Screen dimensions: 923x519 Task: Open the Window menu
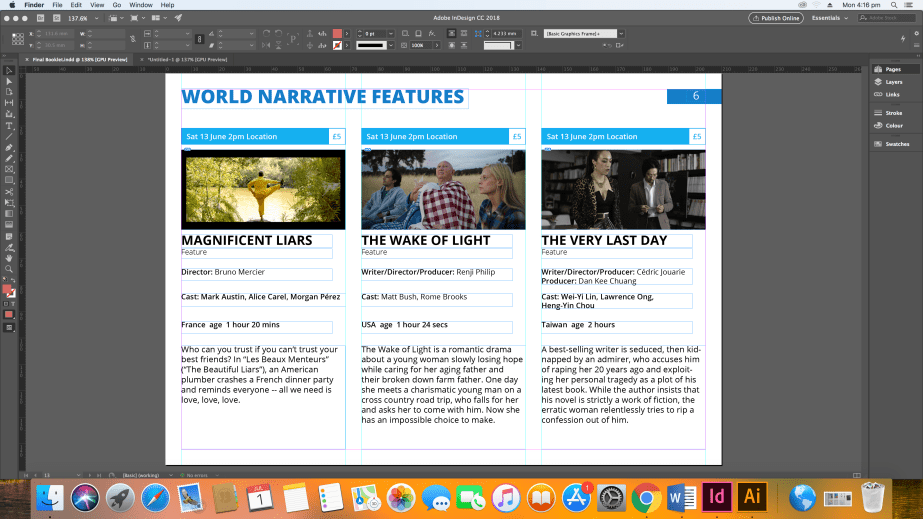click(x=141, y=5)
